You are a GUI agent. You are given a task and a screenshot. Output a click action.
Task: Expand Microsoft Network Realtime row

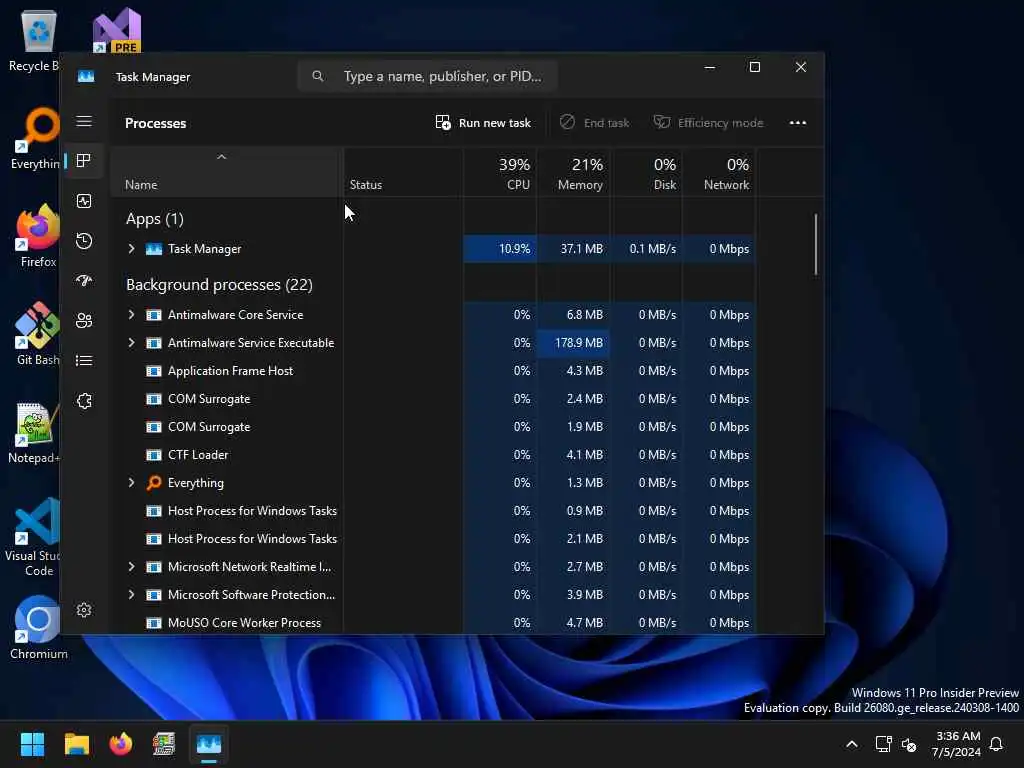pos(131,567)
